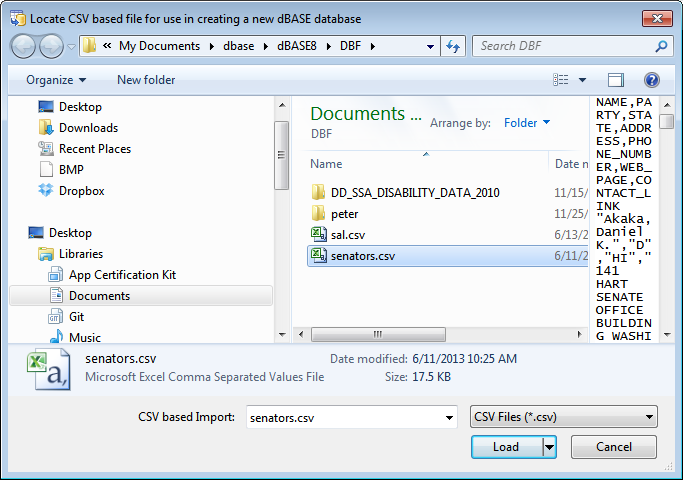Open the Arrange by Folder dropdown
Viewport: 683px width, 480px height.
527,123
